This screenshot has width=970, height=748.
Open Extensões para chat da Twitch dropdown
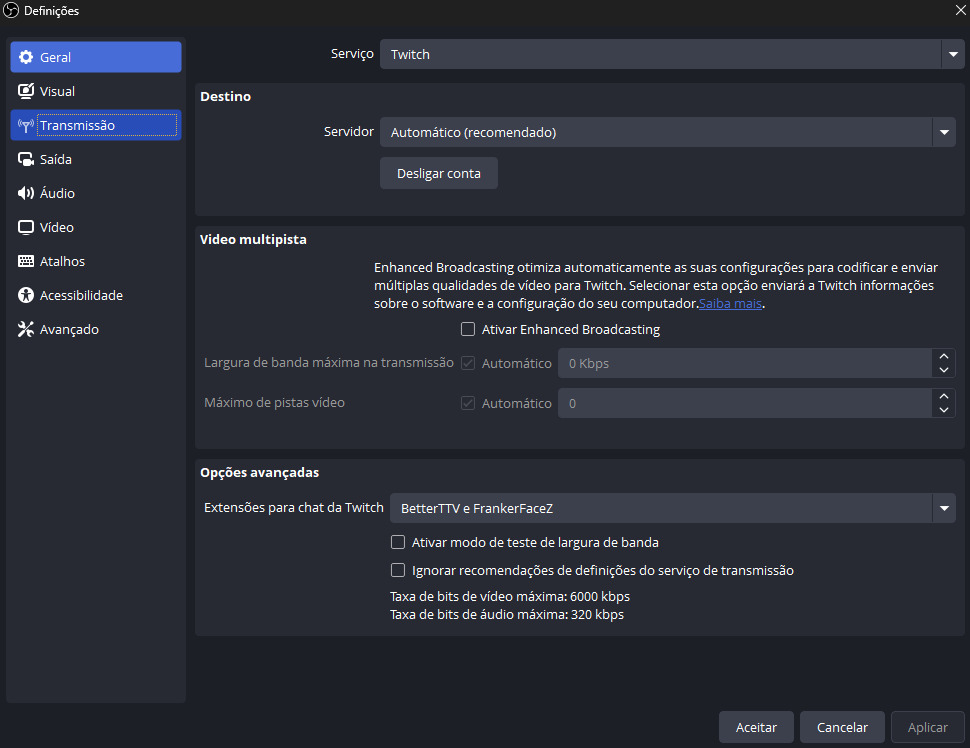(672, 509)
